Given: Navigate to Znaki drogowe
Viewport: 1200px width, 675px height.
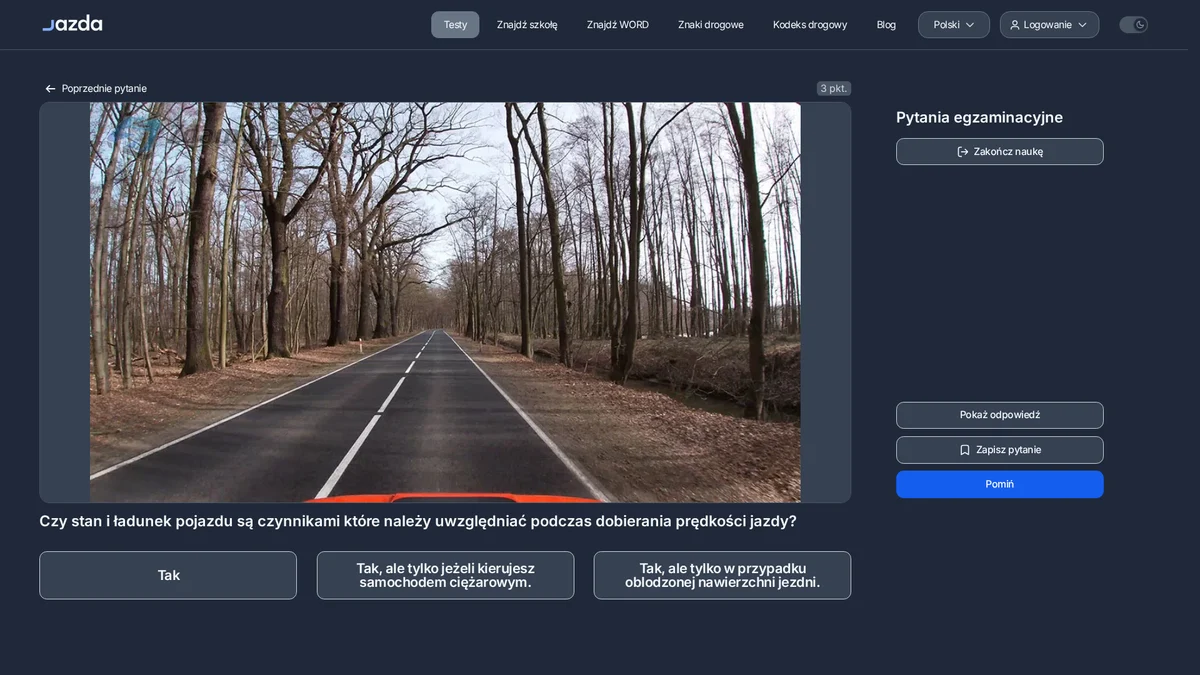Looking at the screenshot, I should click(x=711, y=25).
